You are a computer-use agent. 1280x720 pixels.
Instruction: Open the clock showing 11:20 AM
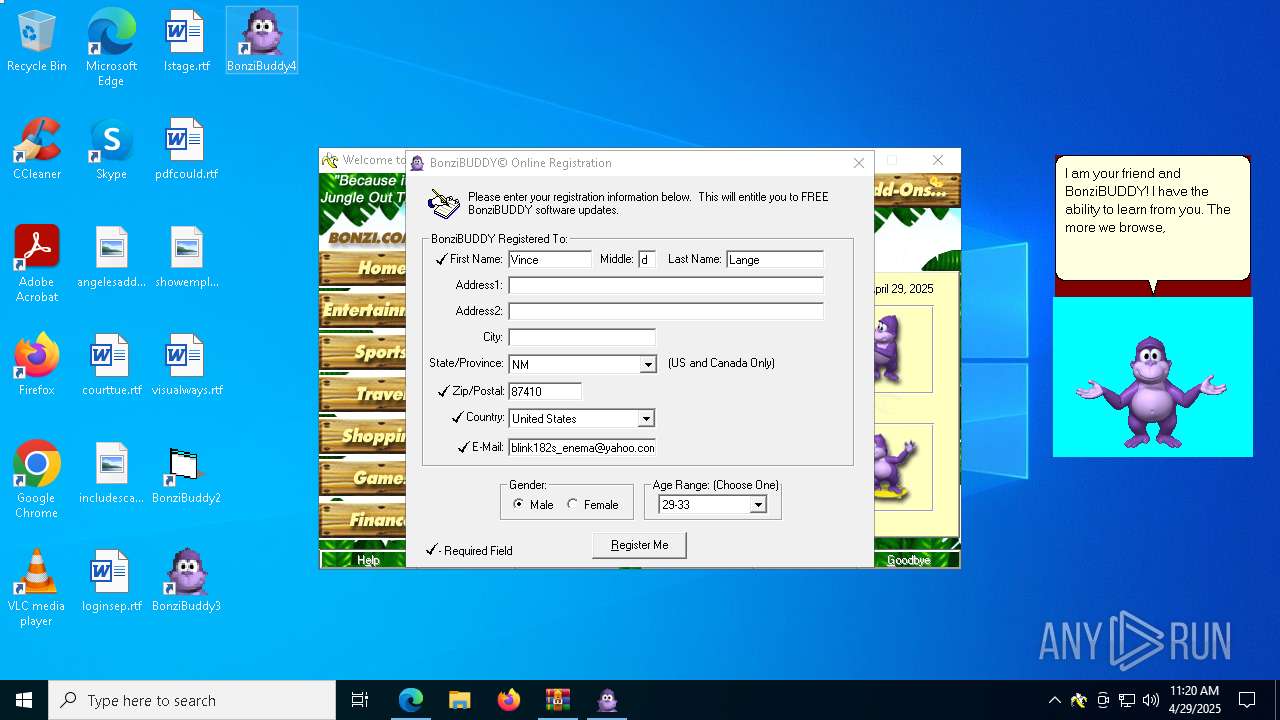(x=1194, y=700)
